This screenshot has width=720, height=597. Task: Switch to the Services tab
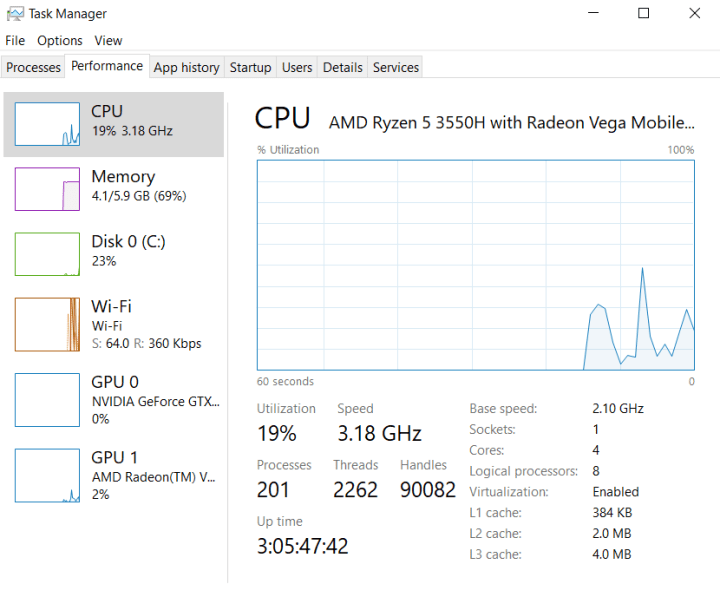tap(396, 67)
